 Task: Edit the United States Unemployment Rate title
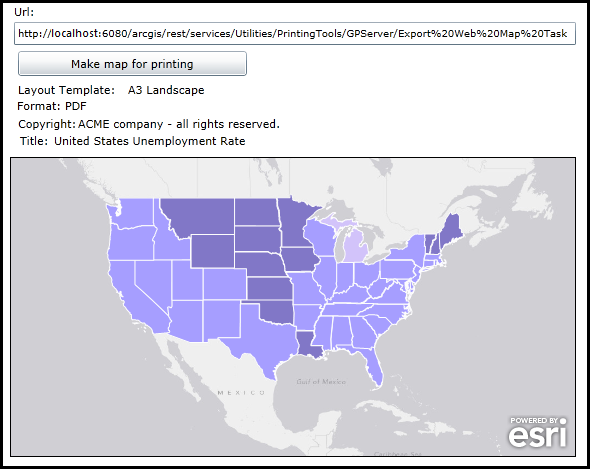(150, 141)
